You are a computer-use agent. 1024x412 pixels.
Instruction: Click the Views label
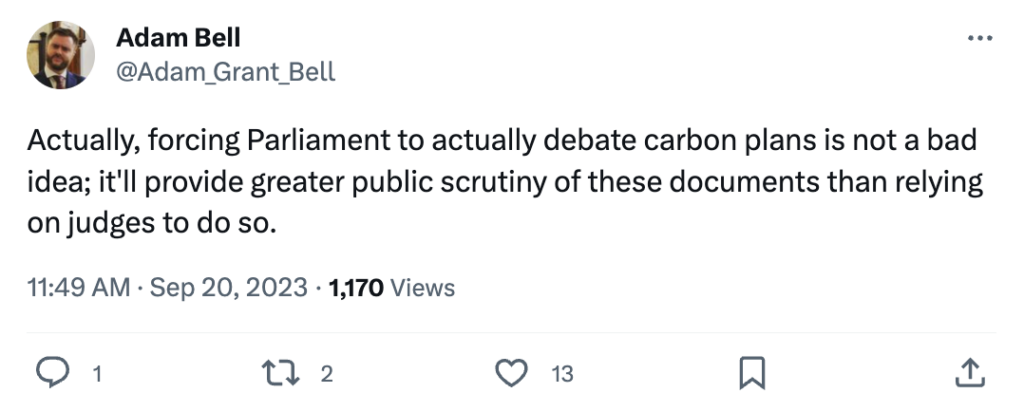[422, 288]
